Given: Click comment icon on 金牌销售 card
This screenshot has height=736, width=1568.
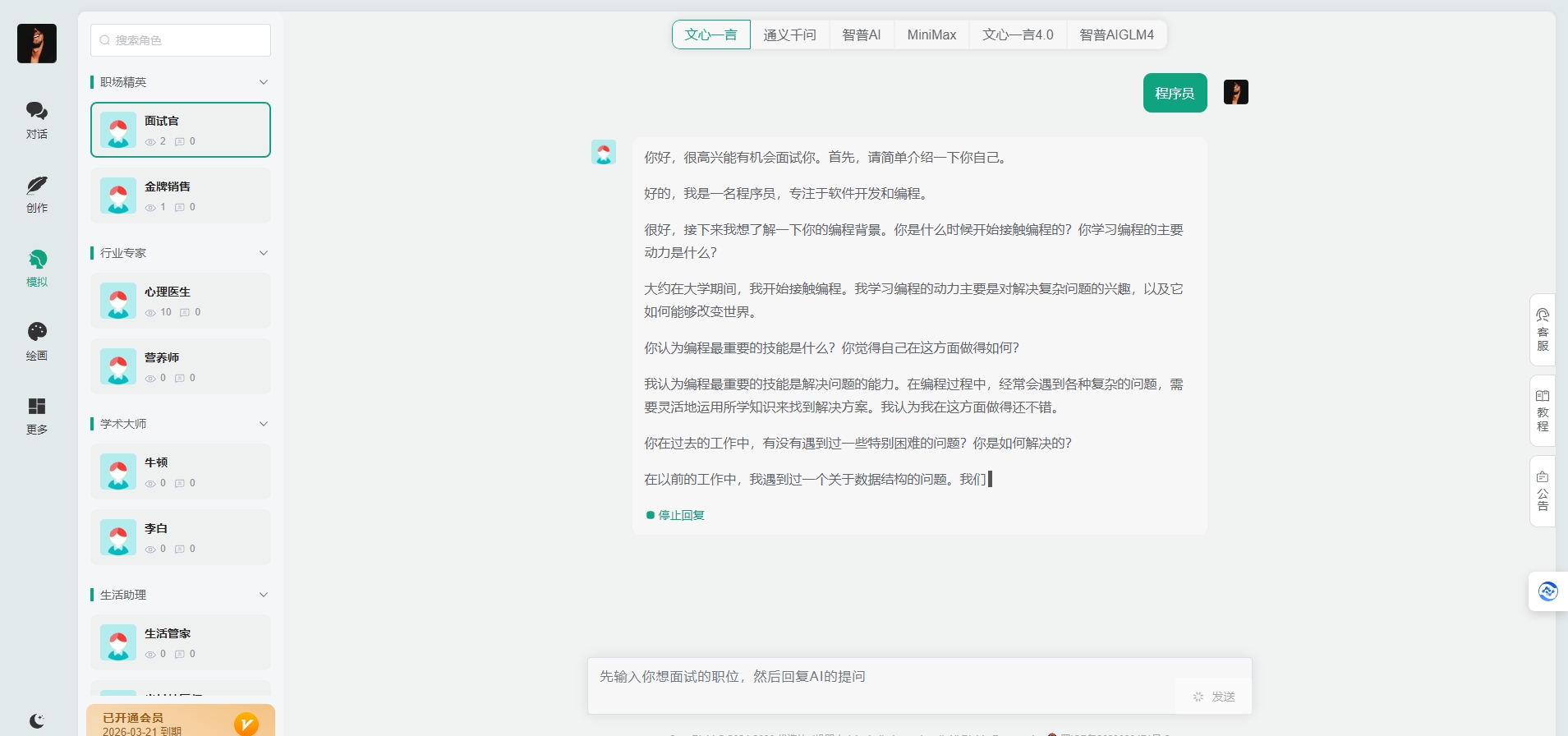Looking at the screenshot, I should [180, 208].
